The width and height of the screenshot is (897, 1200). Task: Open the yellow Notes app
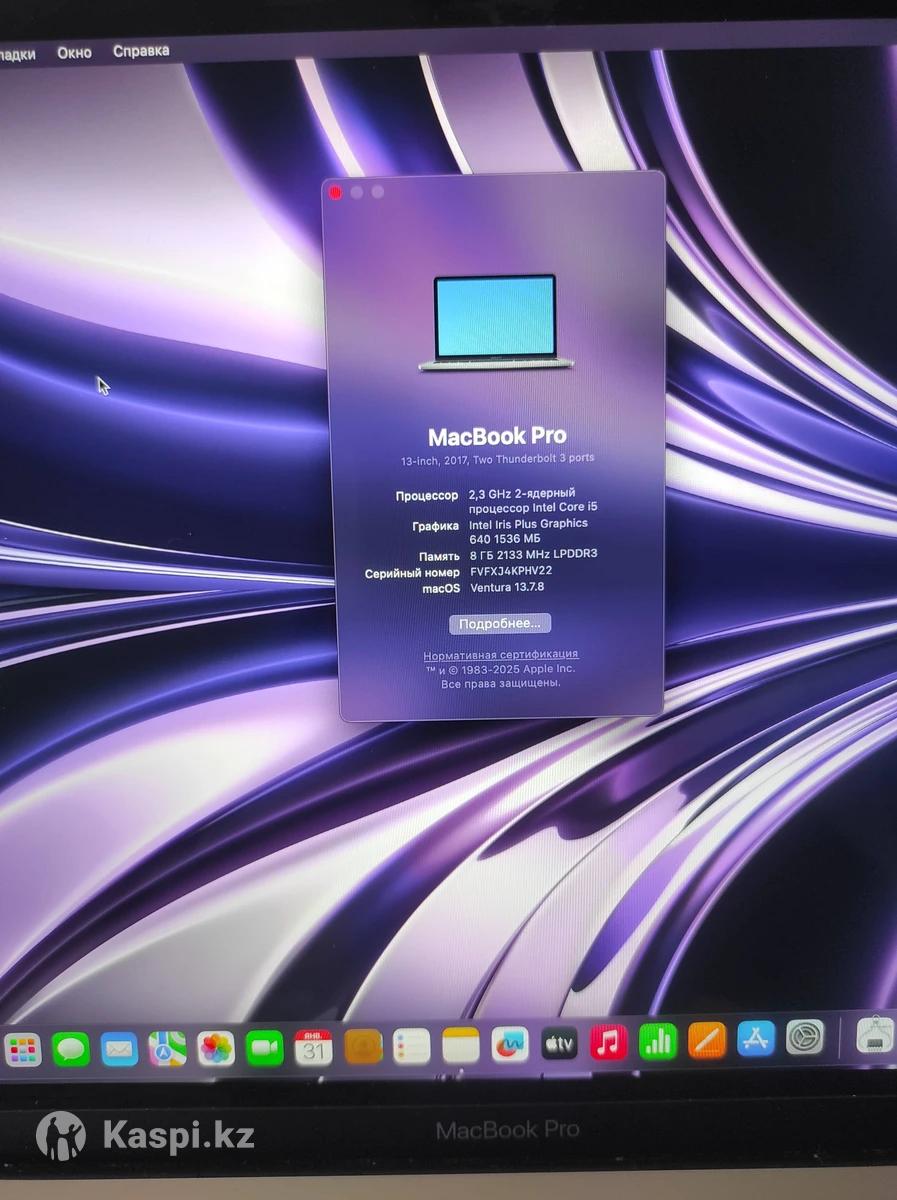pos(461,1045)
